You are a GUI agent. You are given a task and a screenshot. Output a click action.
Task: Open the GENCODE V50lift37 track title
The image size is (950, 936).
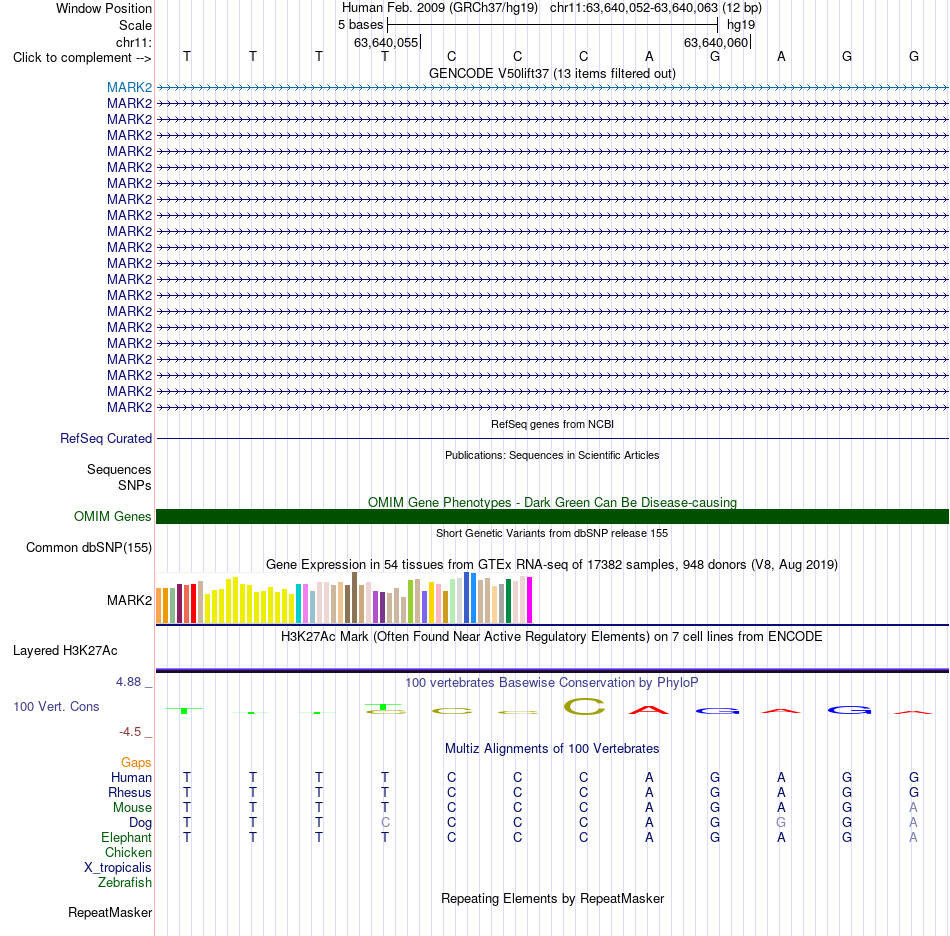[552, 73]
